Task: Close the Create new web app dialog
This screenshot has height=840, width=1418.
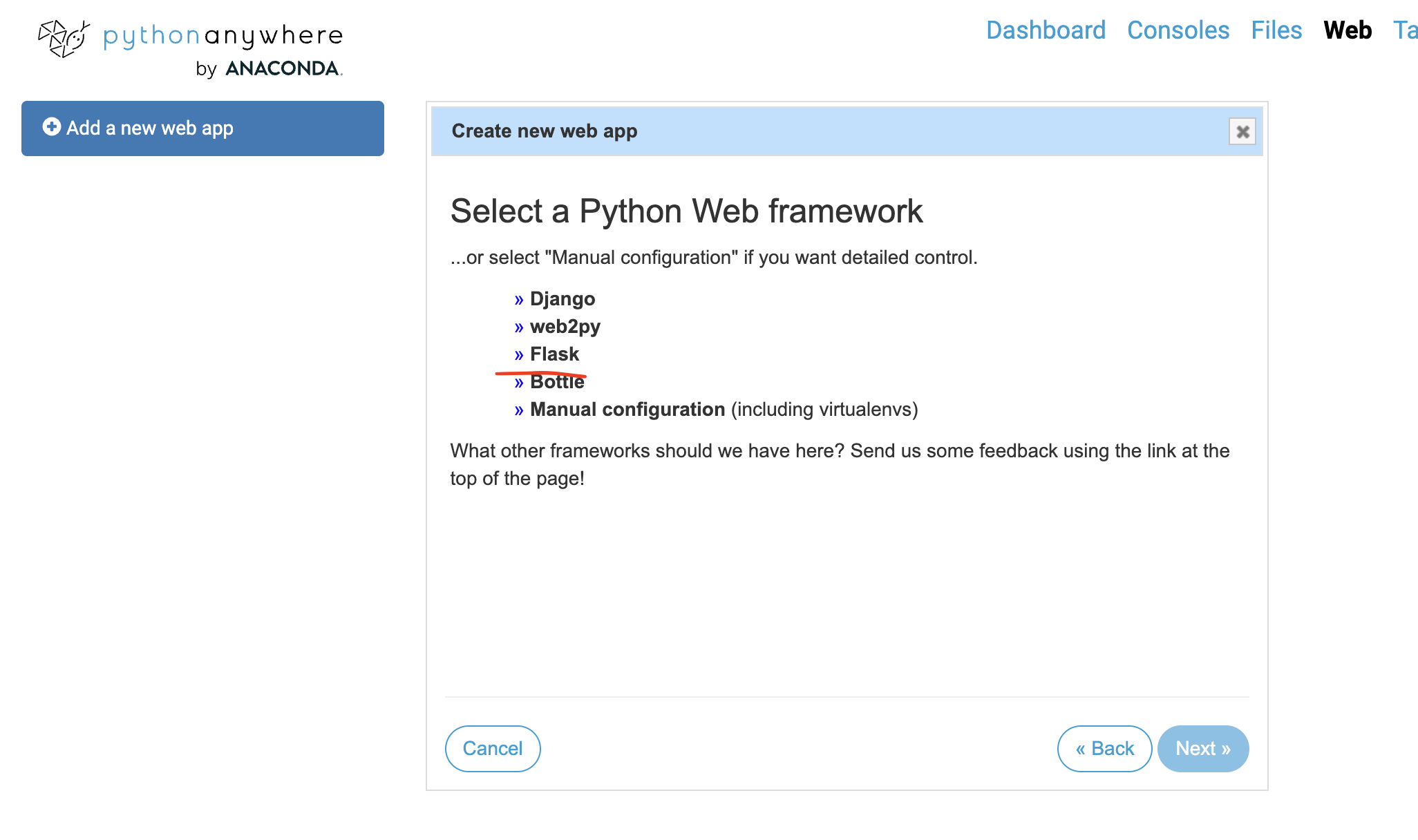Action: tap(1242, 131)
